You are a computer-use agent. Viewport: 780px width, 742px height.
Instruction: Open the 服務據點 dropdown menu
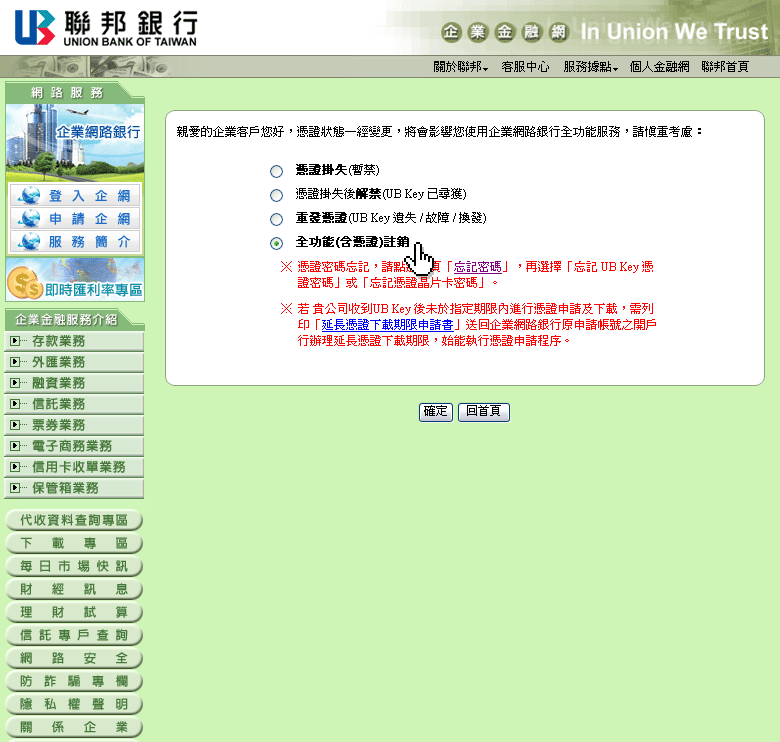click(591, 67)
